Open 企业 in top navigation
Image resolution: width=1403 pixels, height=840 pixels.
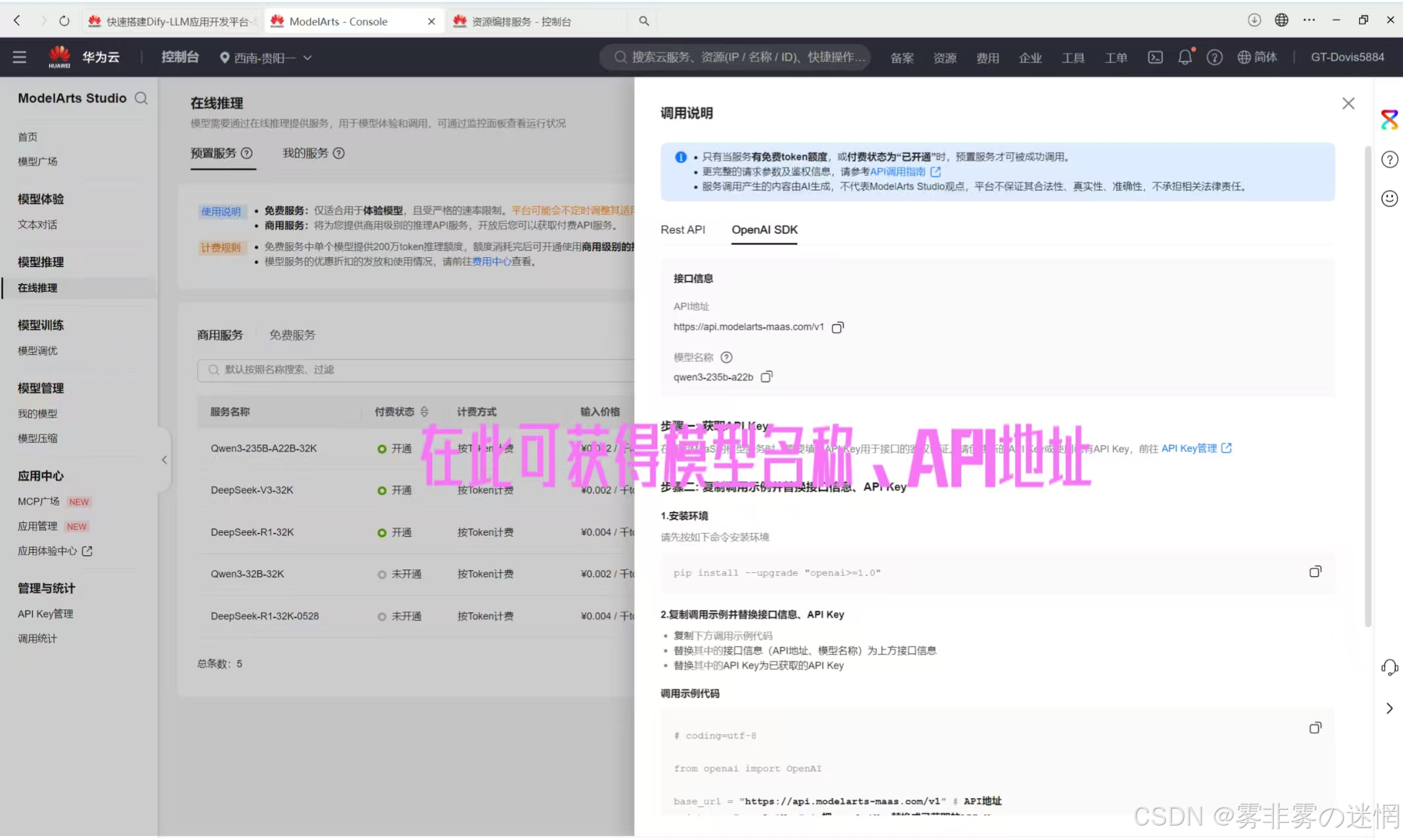click(1030, 58)
